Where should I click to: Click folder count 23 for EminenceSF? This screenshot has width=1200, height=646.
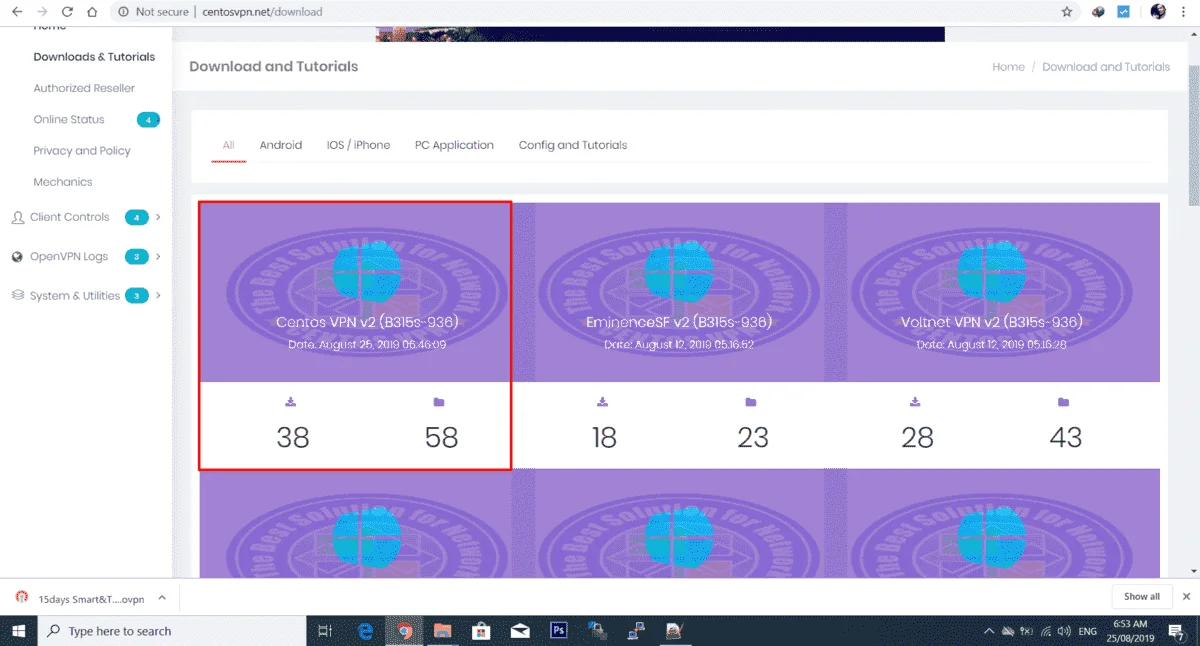pos(753,437)
